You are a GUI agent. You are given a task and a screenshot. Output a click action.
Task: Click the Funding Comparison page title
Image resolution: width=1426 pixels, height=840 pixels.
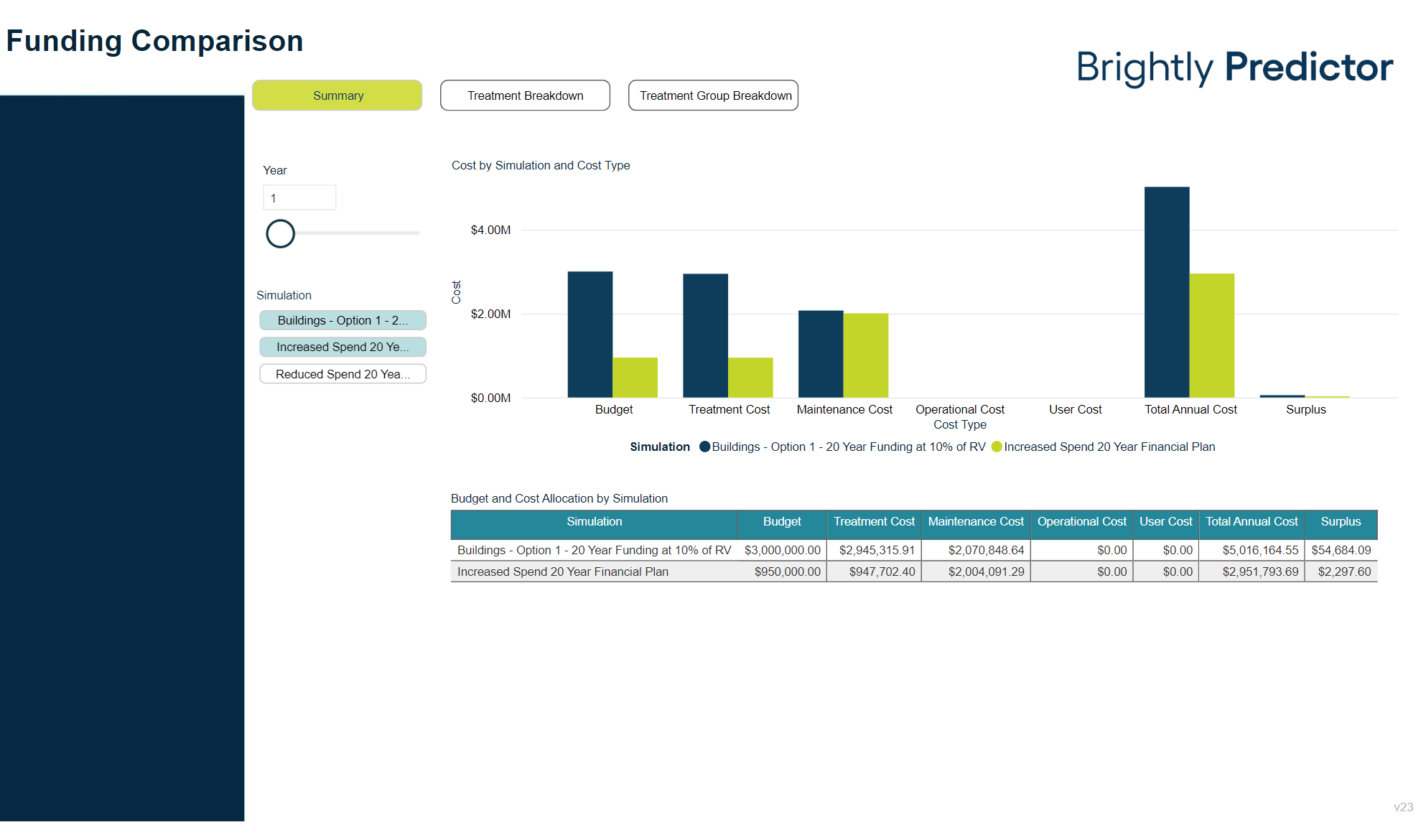click(155, 41)
